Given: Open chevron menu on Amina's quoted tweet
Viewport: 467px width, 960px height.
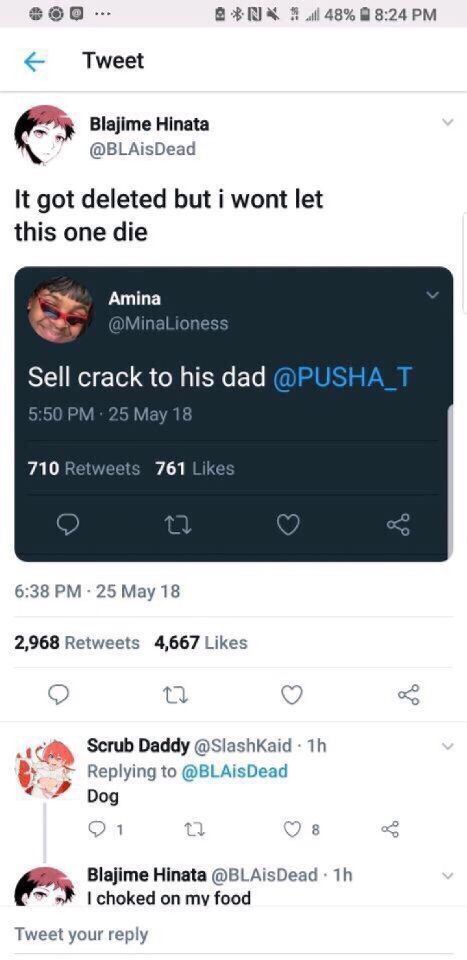Looking at the screenshot, I should point(433,296).
